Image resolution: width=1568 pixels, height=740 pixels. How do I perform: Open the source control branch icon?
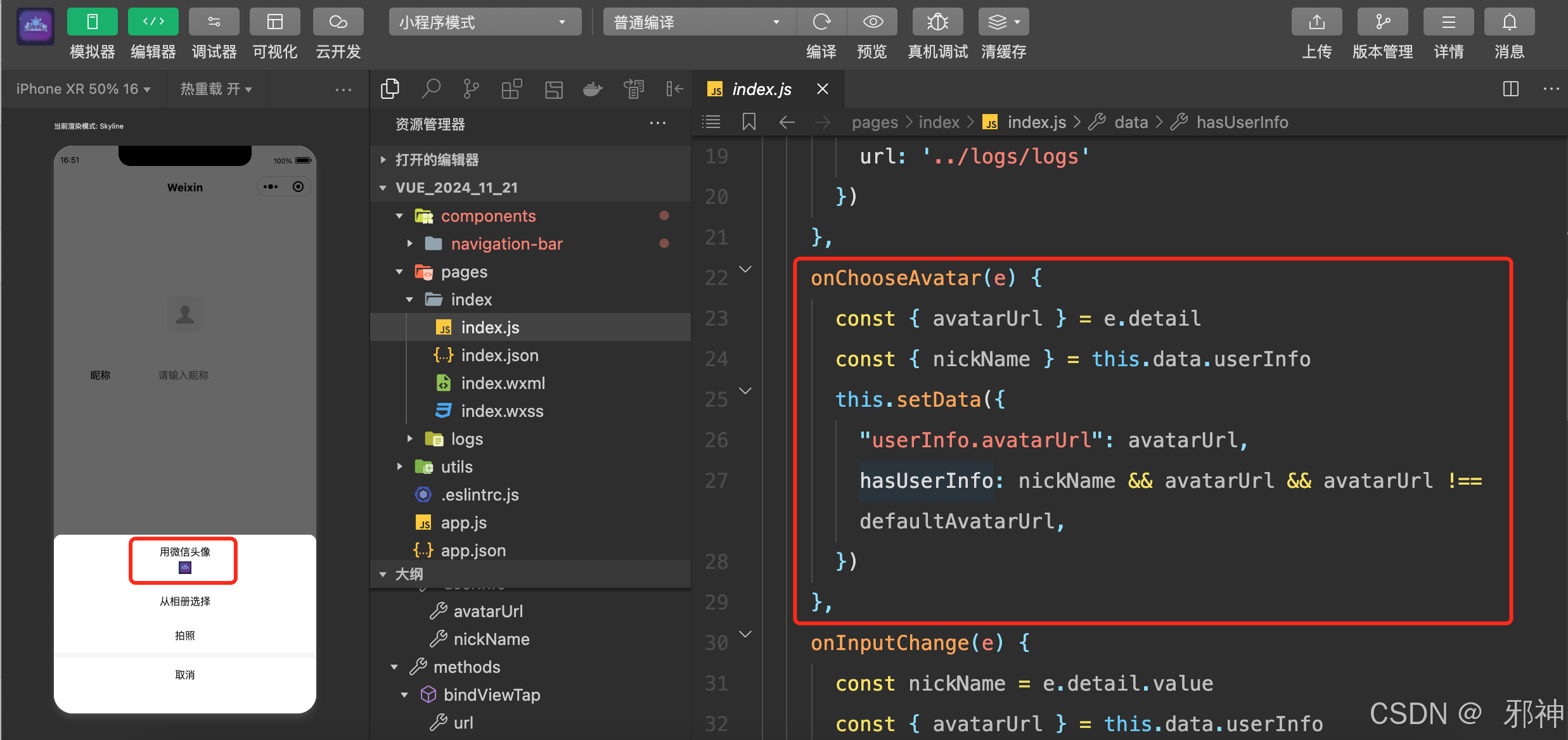coord(471,89)
